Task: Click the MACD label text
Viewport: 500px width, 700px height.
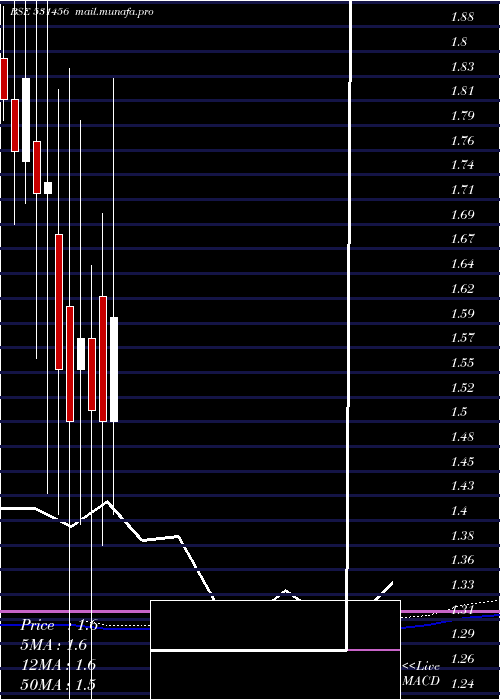Action: tap(421, 681)
